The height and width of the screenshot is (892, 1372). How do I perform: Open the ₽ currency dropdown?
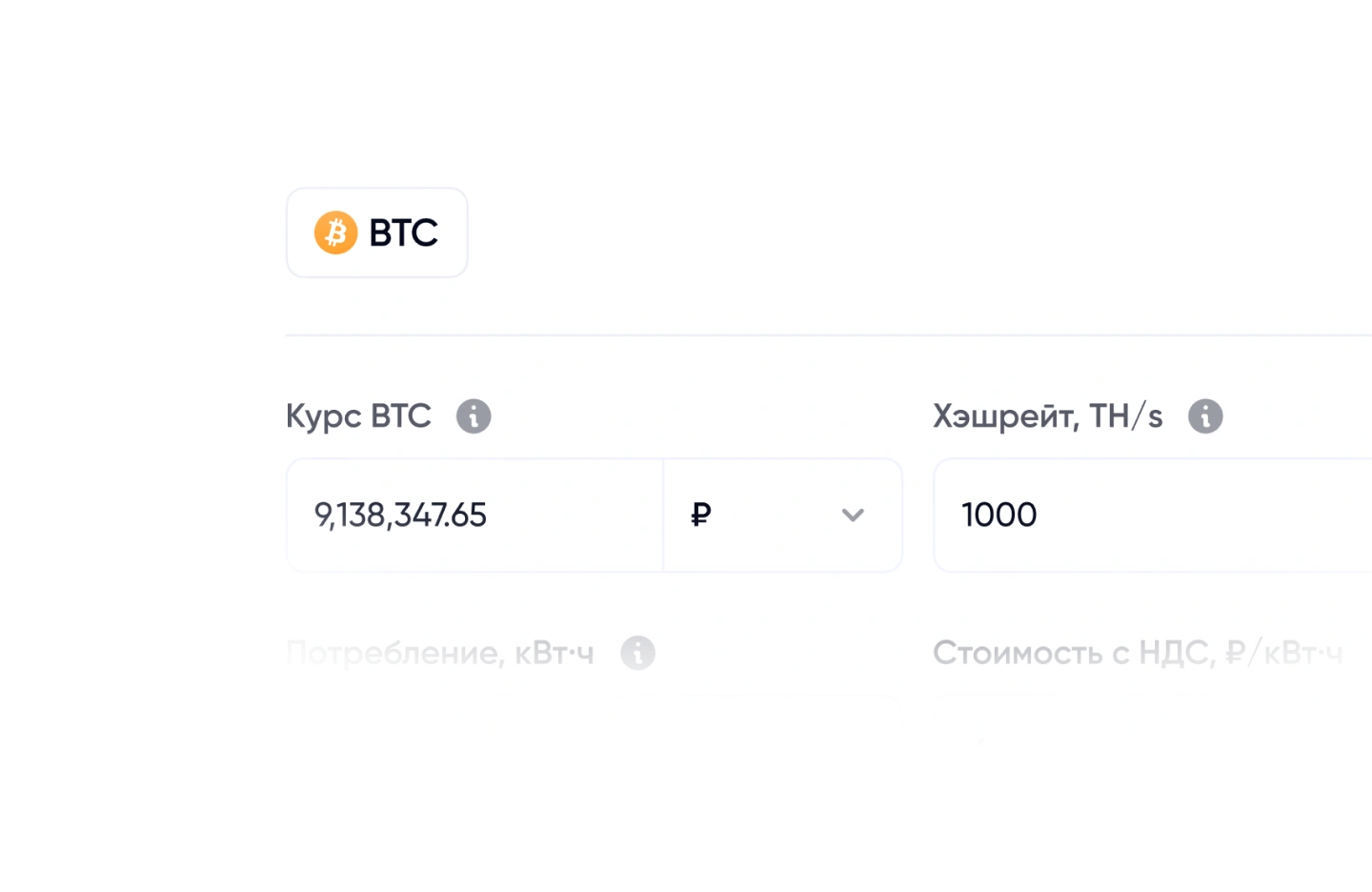pyautogui.click(x=782, y=516)
